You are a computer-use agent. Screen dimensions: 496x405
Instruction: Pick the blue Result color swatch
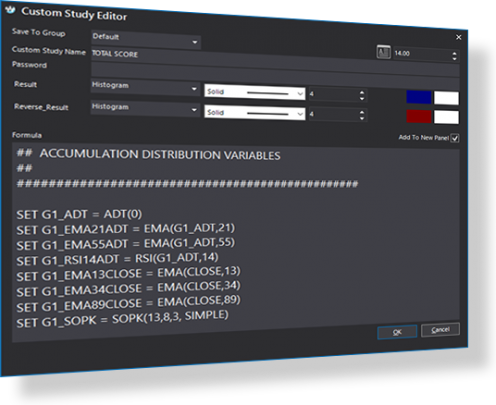point(419,97)
